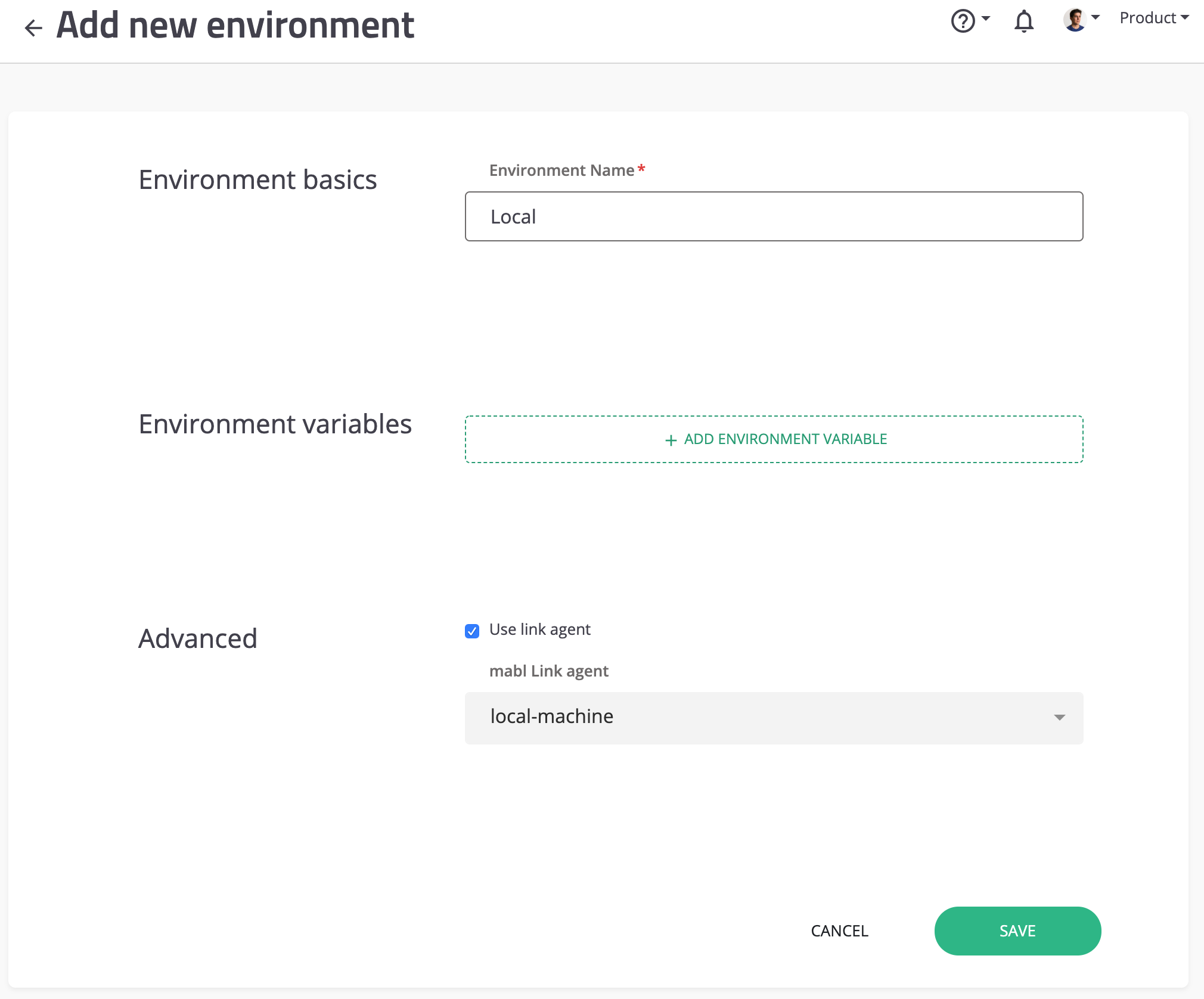Screen dimensions: 1204x999
Task: Open the mabl Link agent dropdown arrow
Action: [1059, 717]
